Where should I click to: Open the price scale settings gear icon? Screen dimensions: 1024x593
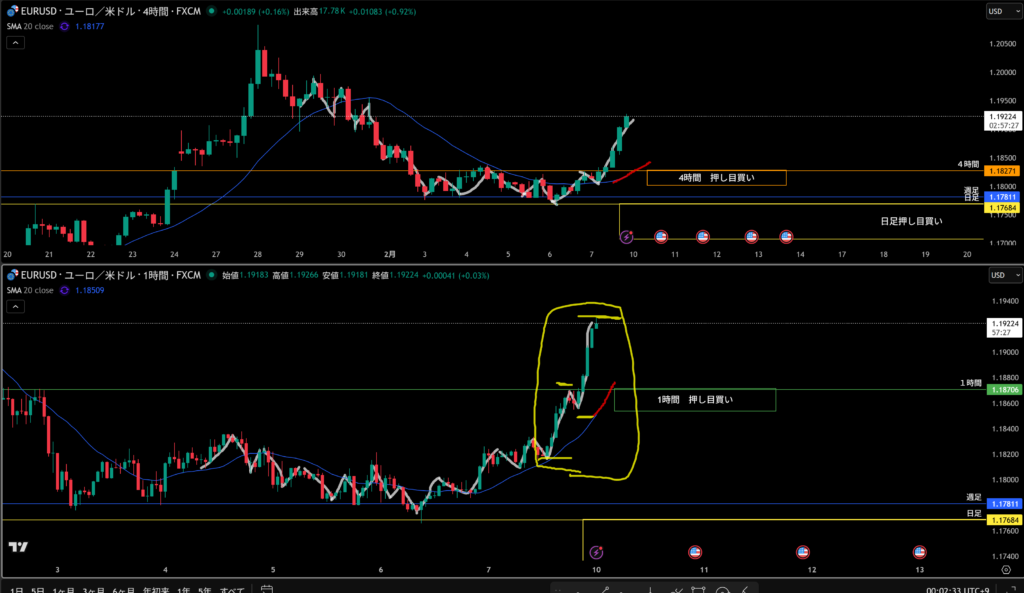click(x=1005, y=569)
